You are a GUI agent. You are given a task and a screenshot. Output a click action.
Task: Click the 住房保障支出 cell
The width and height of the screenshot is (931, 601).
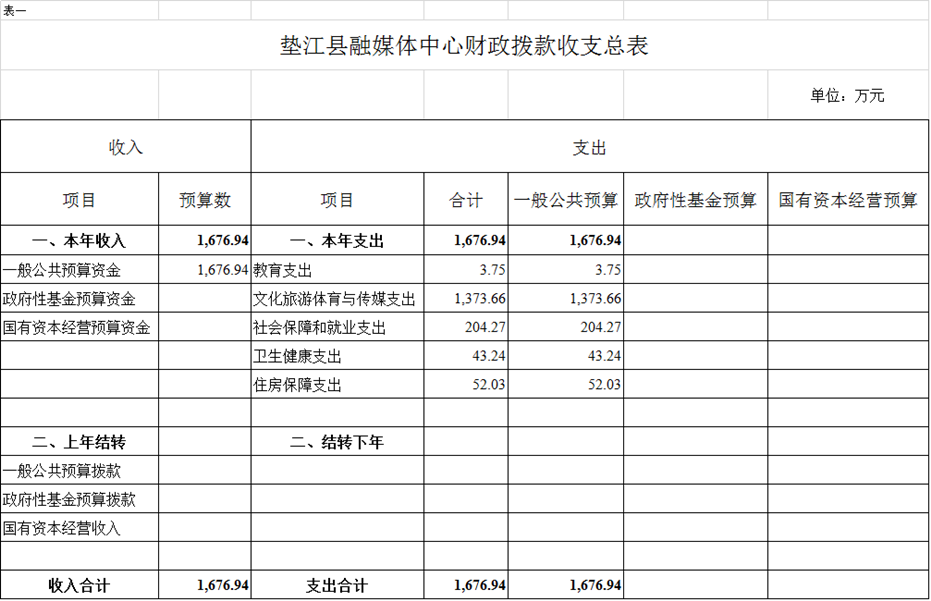click(x=297, y=385)
